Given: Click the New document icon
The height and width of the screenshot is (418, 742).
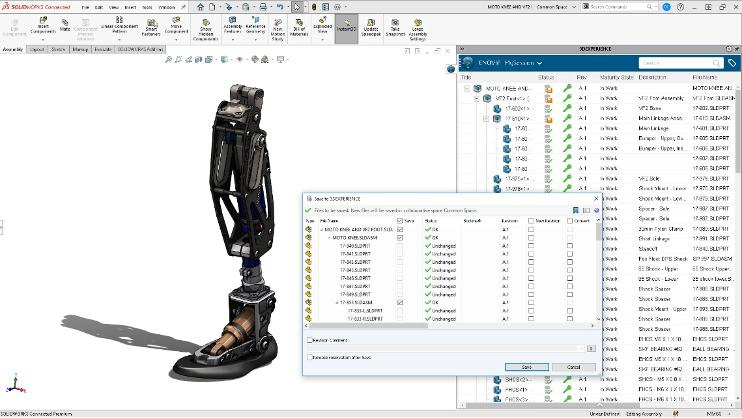Looking at the screenshot, I should [x=212, y=7].
